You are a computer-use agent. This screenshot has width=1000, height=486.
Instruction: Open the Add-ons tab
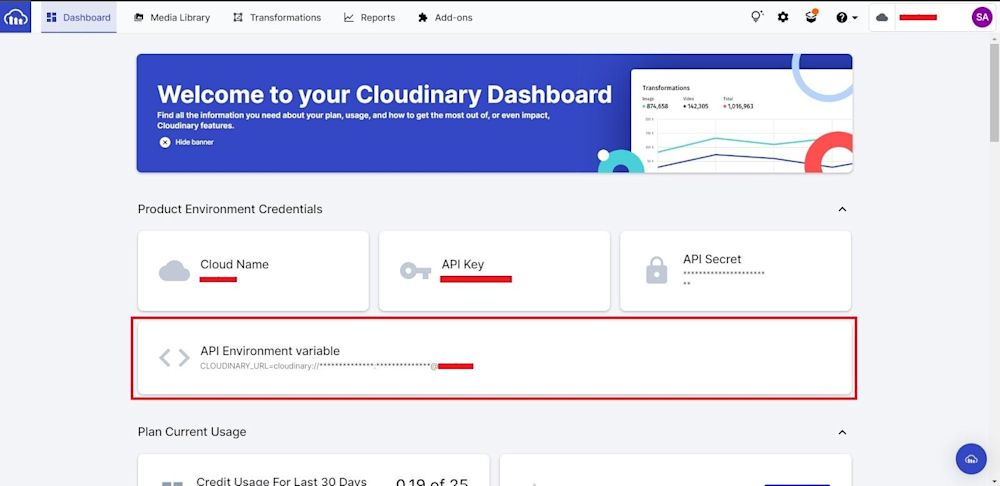coord(445,17)
